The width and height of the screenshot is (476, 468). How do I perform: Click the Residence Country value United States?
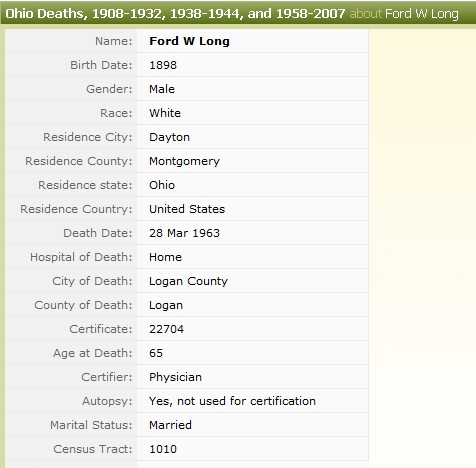(x=187, y=209)
